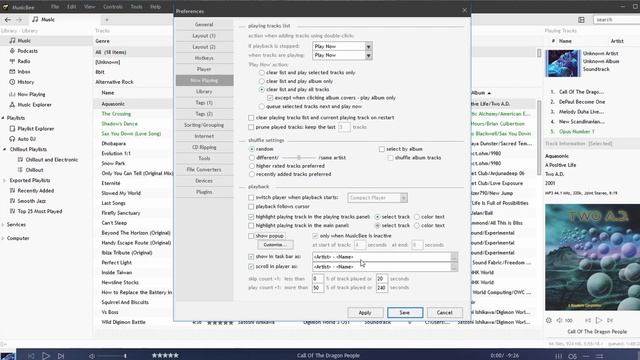Select 'queue selected tracks next and play now'
This screenshot has width=640, height=360.
point(262,107)
